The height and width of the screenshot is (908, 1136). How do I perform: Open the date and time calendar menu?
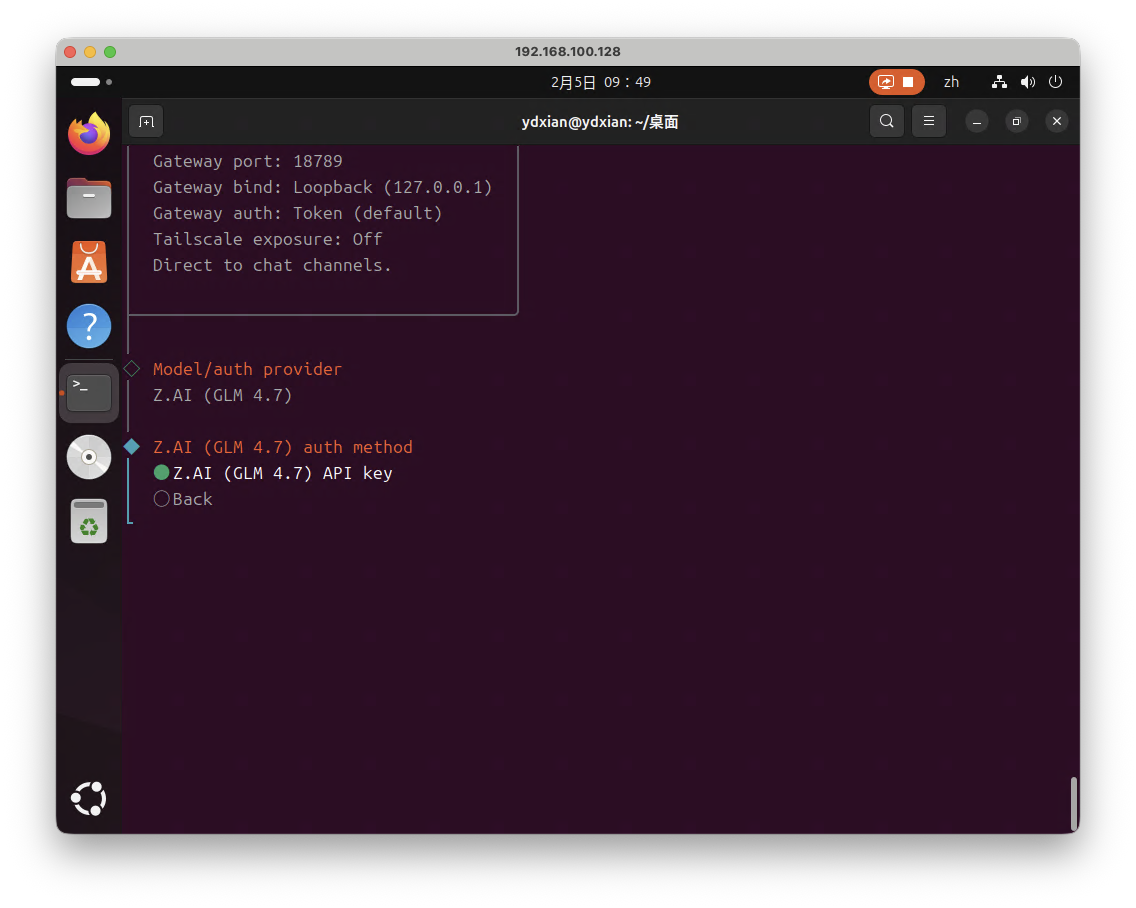600,82
